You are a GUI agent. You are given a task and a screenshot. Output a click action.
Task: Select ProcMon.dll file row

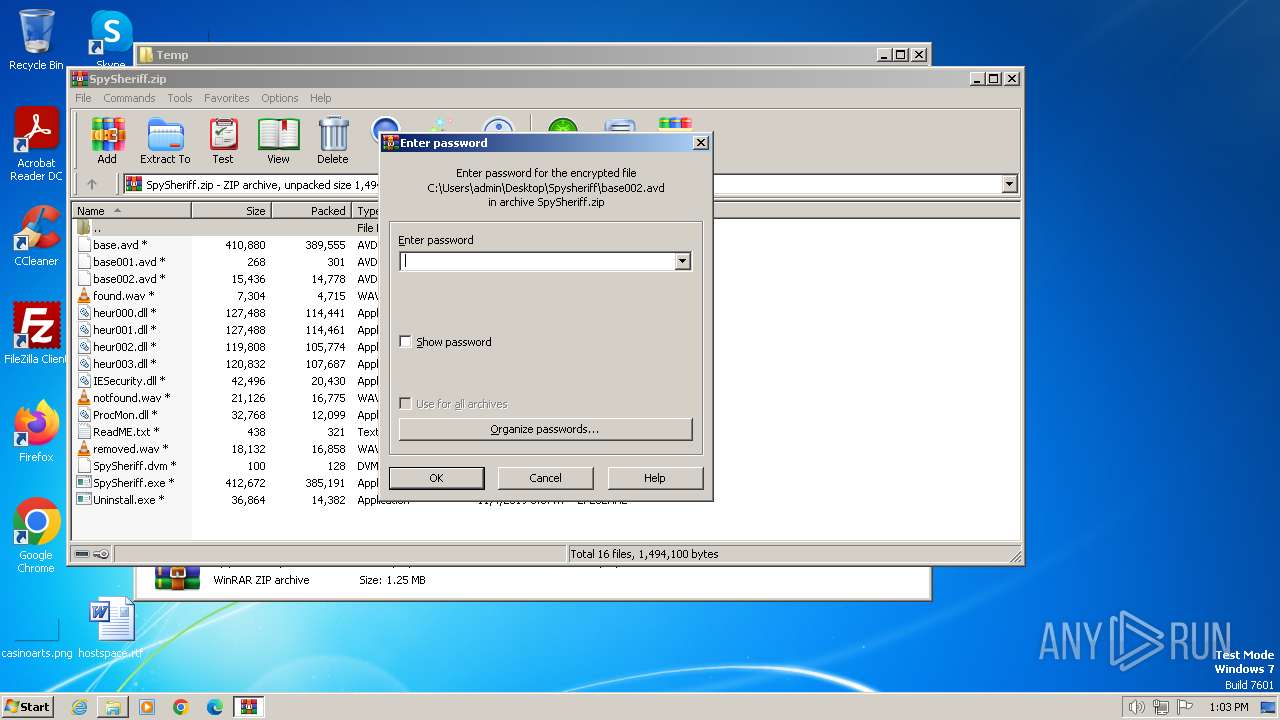coord(115,415)
